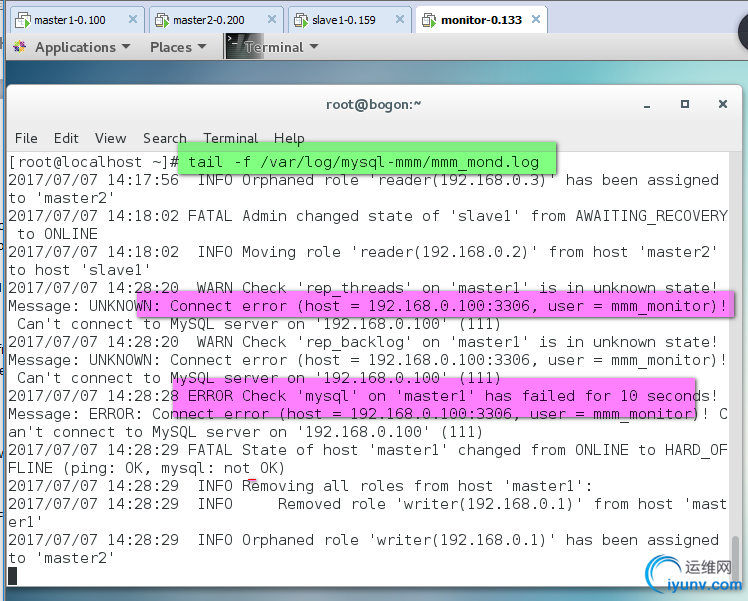Close the master1-0.100 tab
This screenshot has width=748, height=601.
pos(133,20)
